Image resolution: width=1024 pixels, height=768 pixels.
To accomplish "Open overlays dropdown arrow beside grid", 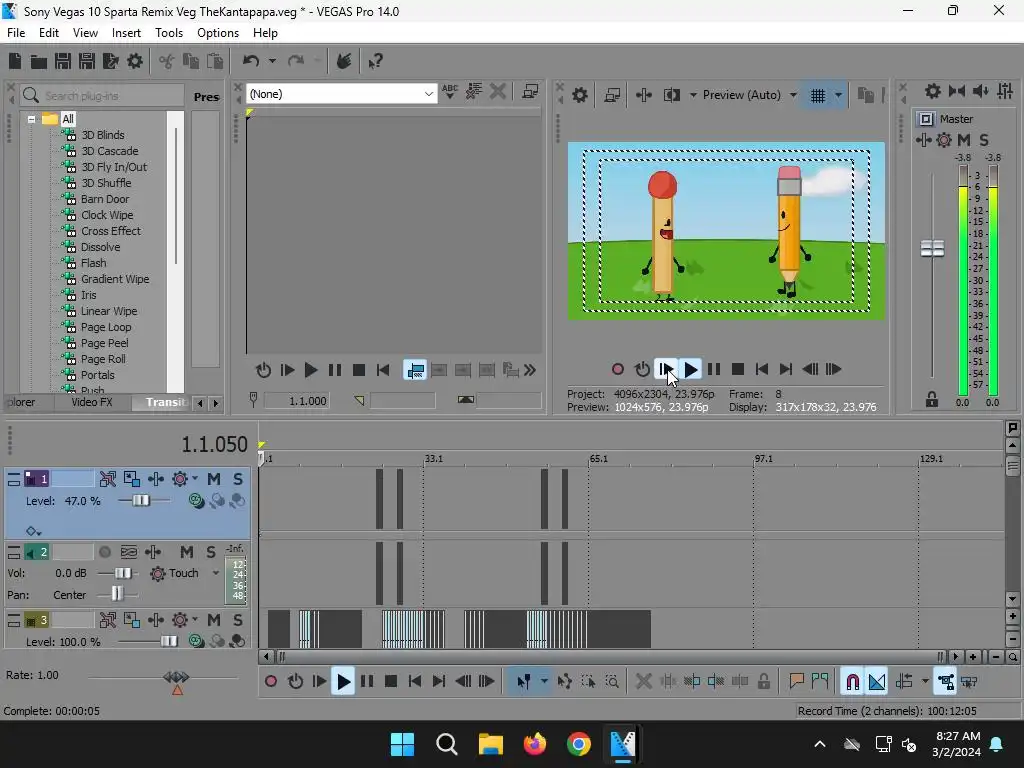I will click(839, 95).
